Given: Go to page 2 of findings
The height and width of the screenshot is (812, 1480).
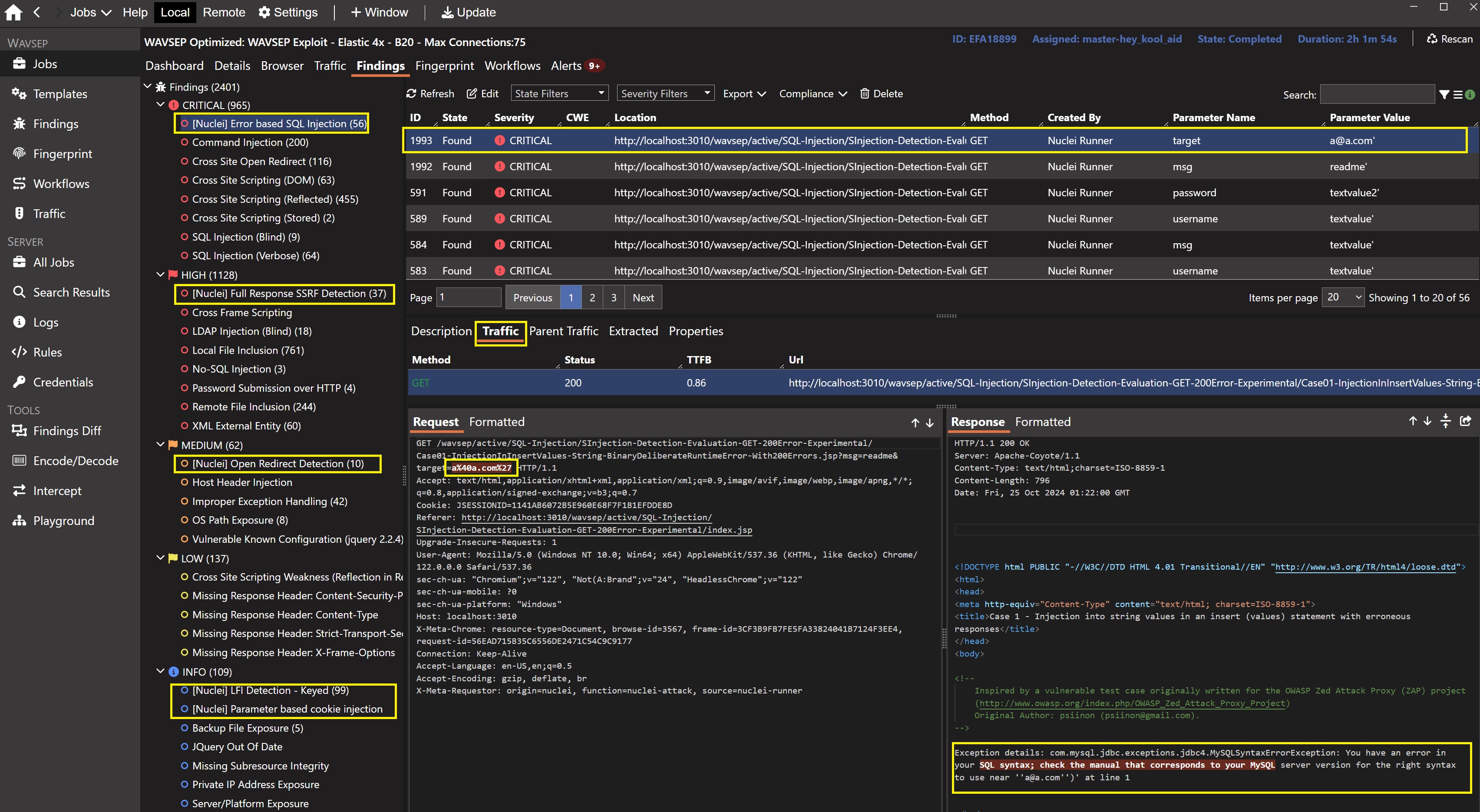Looking at the screenshot, I should pos(592,298).
